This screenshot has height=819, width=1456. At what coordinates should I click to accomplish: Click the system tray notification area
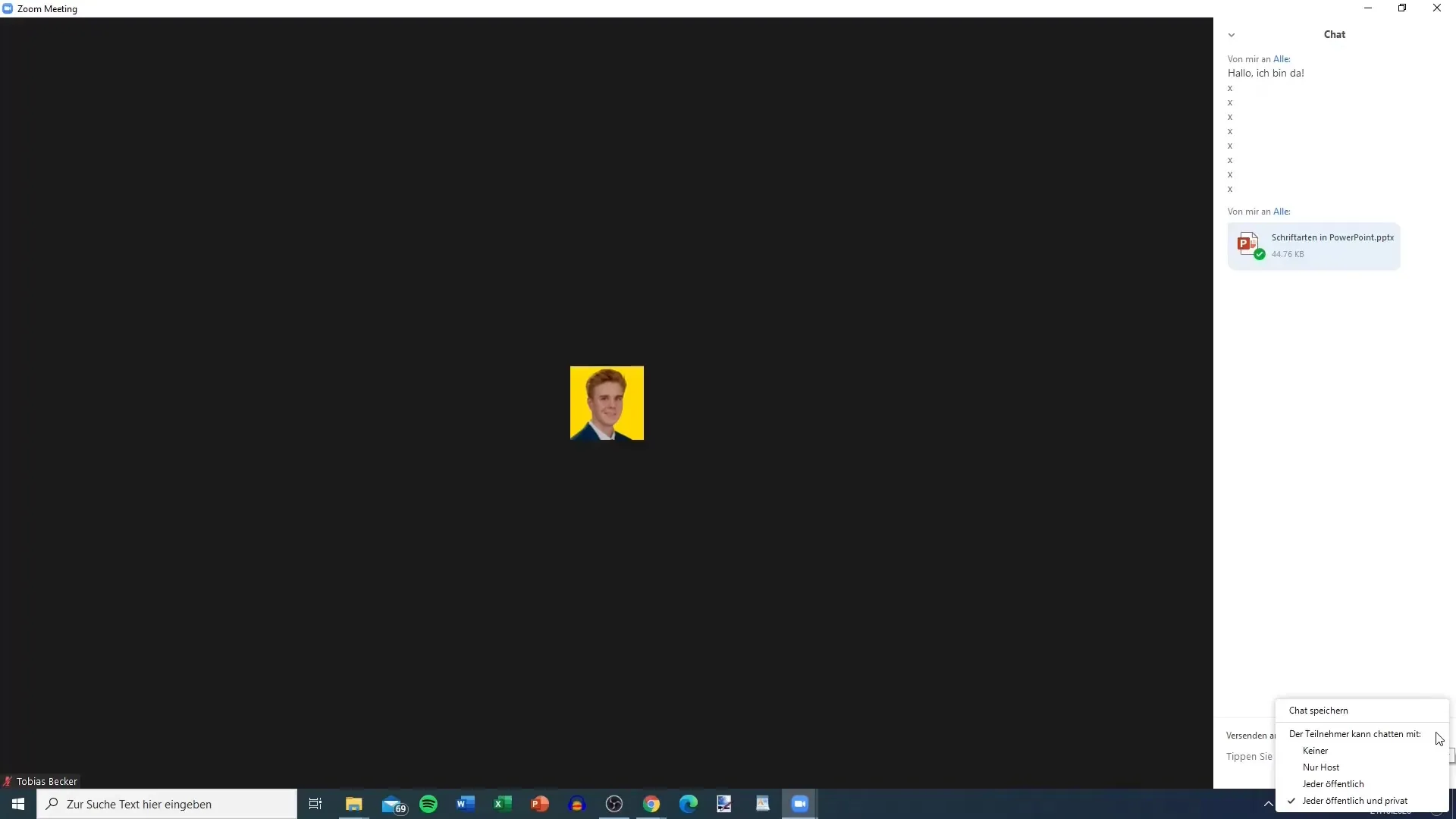pos(1269,803)
